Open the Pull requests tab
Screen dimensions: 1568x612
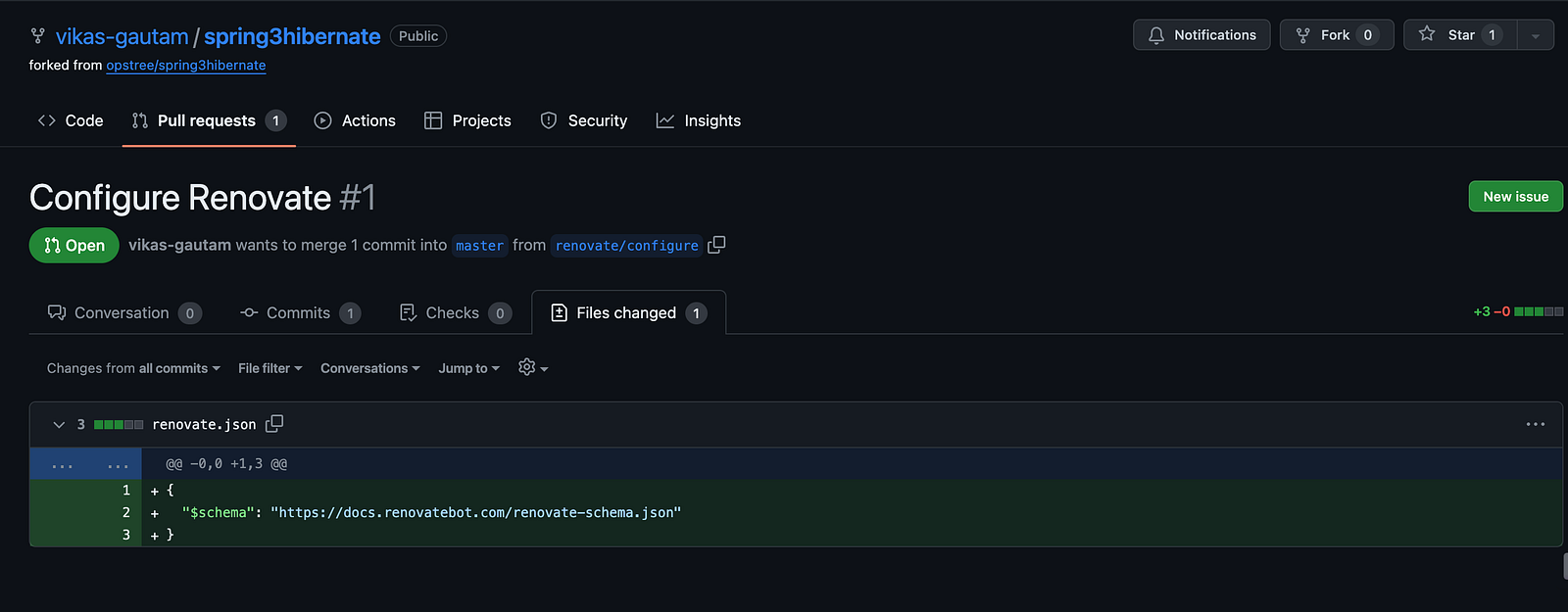209,120
